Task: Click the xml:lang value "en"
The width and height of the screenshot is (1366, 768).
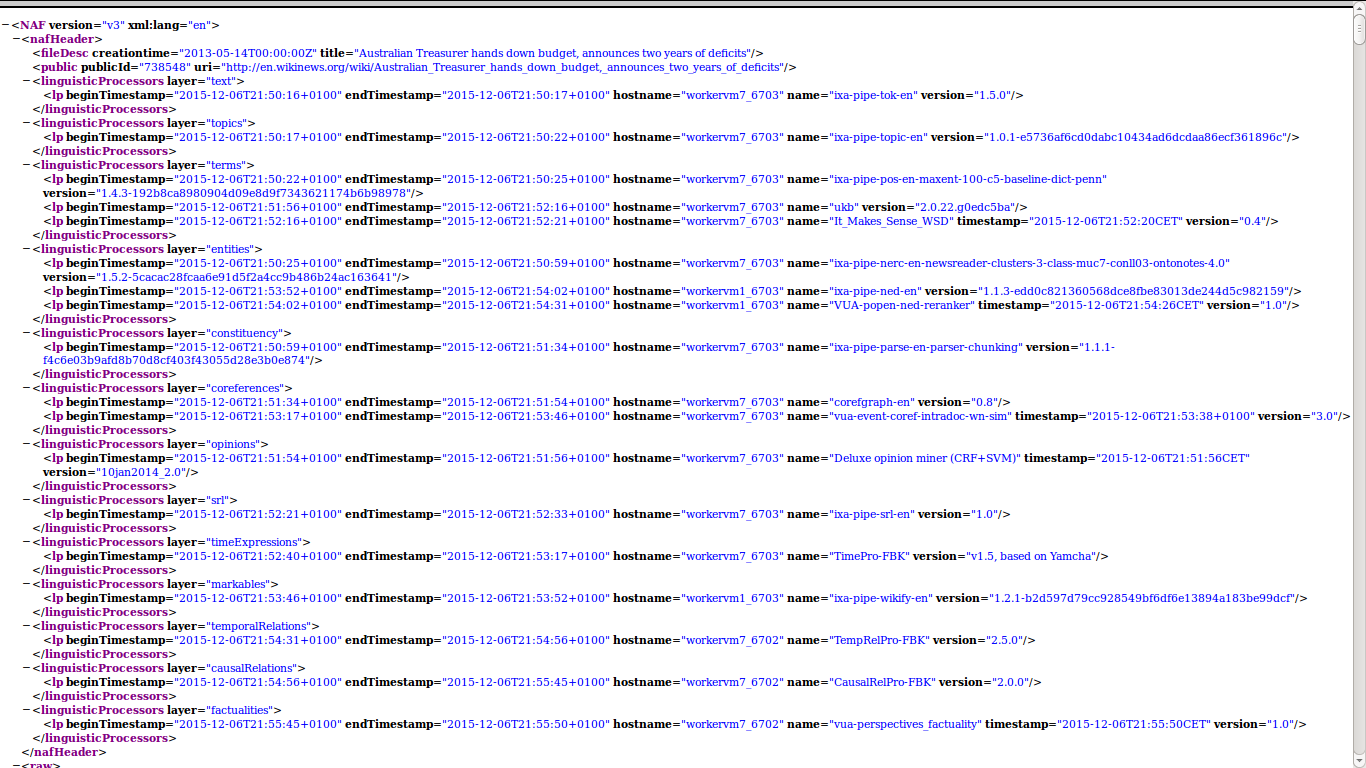Action: (x=200, y=25)
